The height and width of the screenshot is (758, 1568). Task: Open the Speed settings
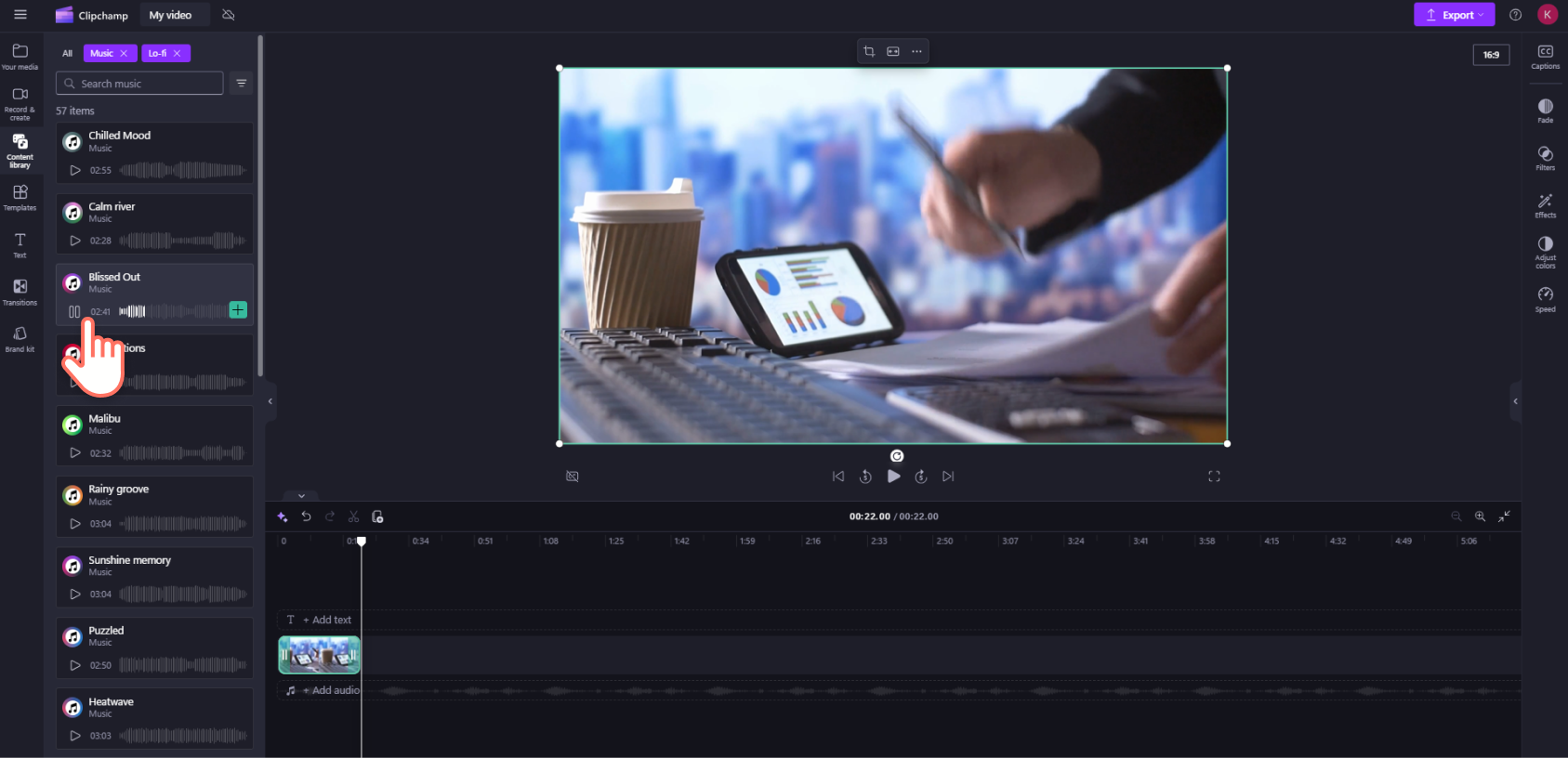click(x=1545, y=299)
